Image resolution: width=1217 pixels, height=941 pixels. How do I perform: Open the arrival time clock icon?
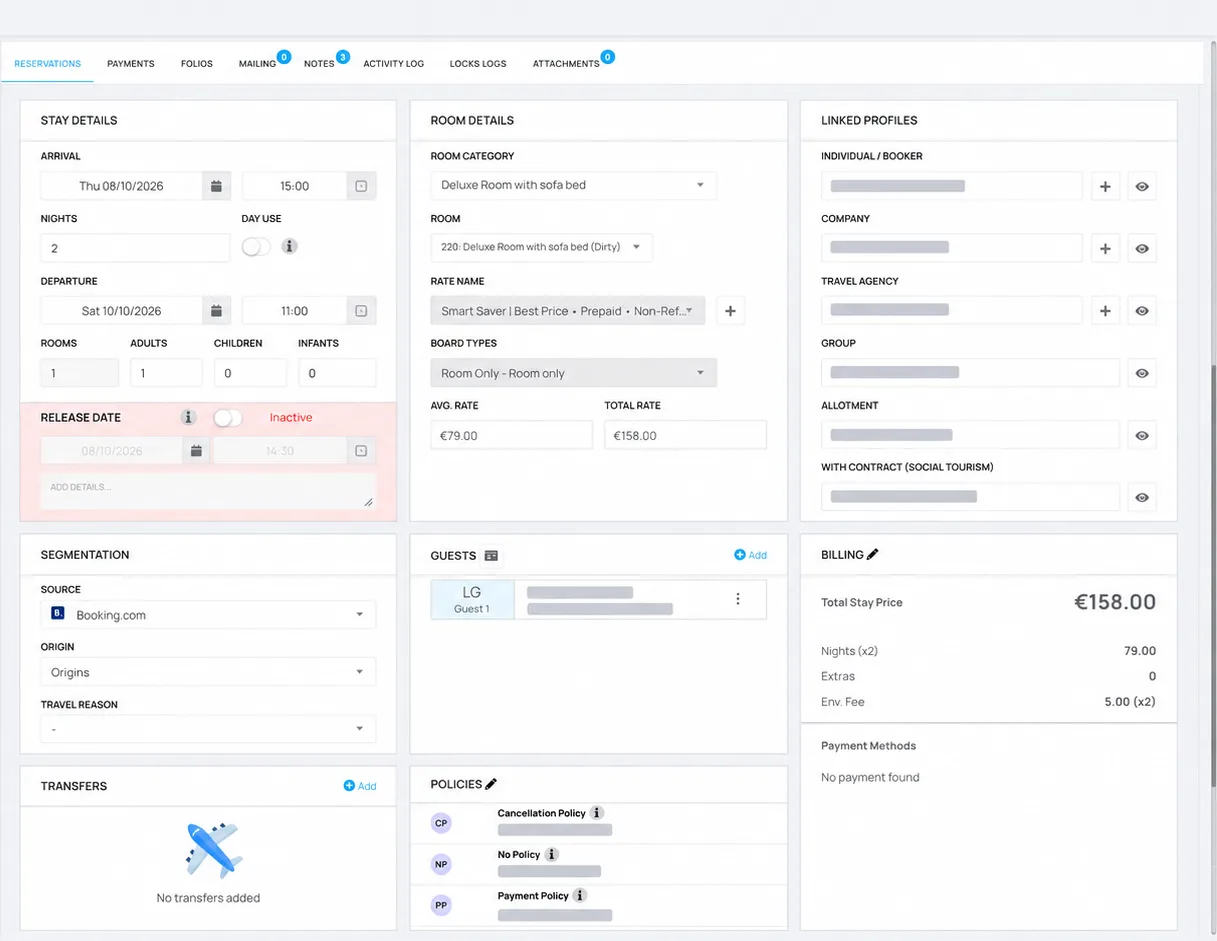[361, 186]
